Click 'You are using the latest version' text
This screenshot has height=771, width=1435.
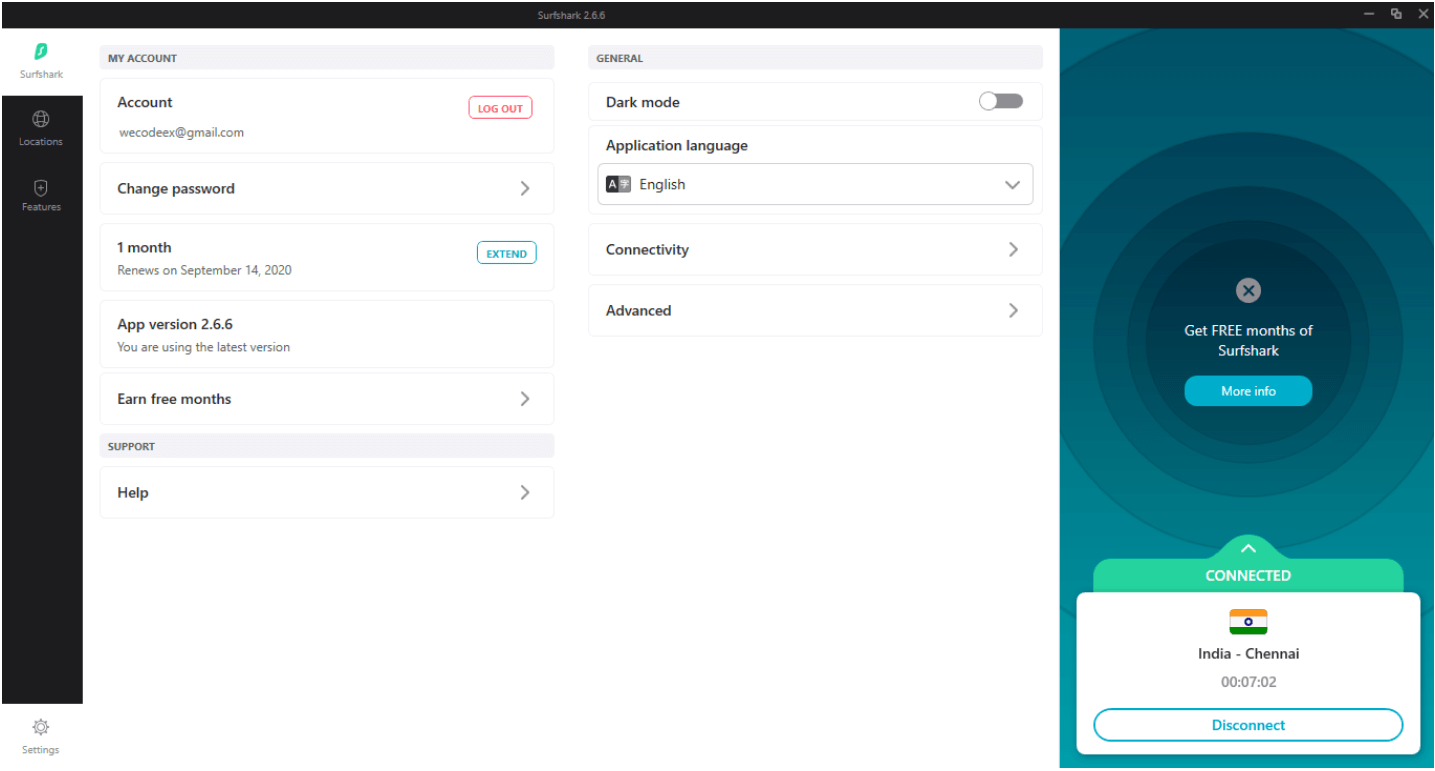click(204, 347)
